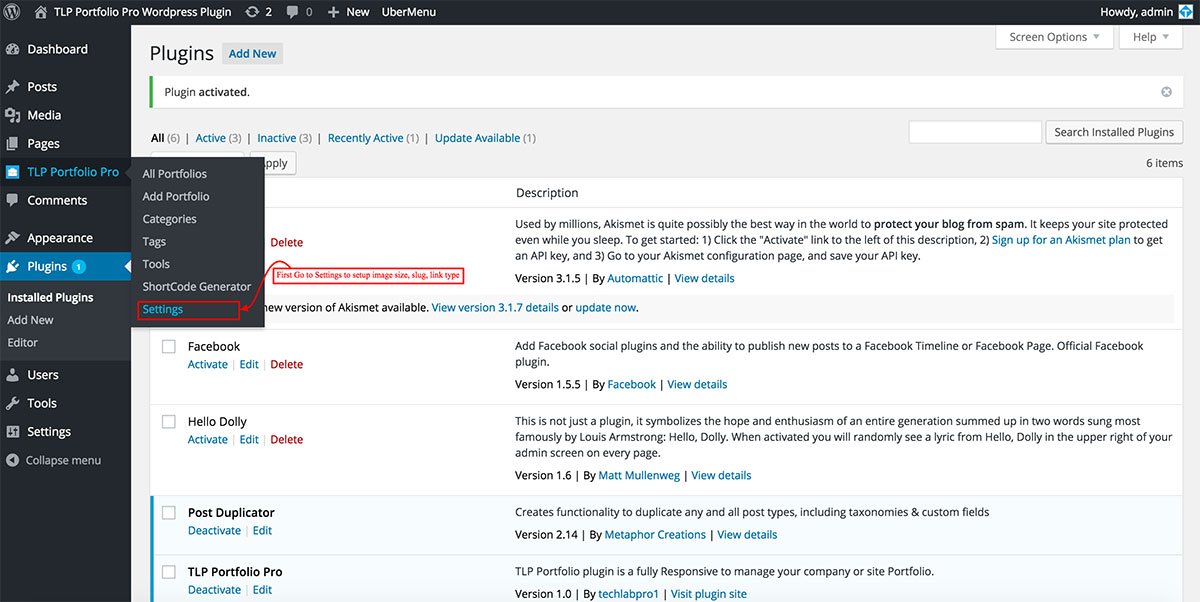Open Tags in flyout menu
1200x602 pixels.
pos(154,241)
